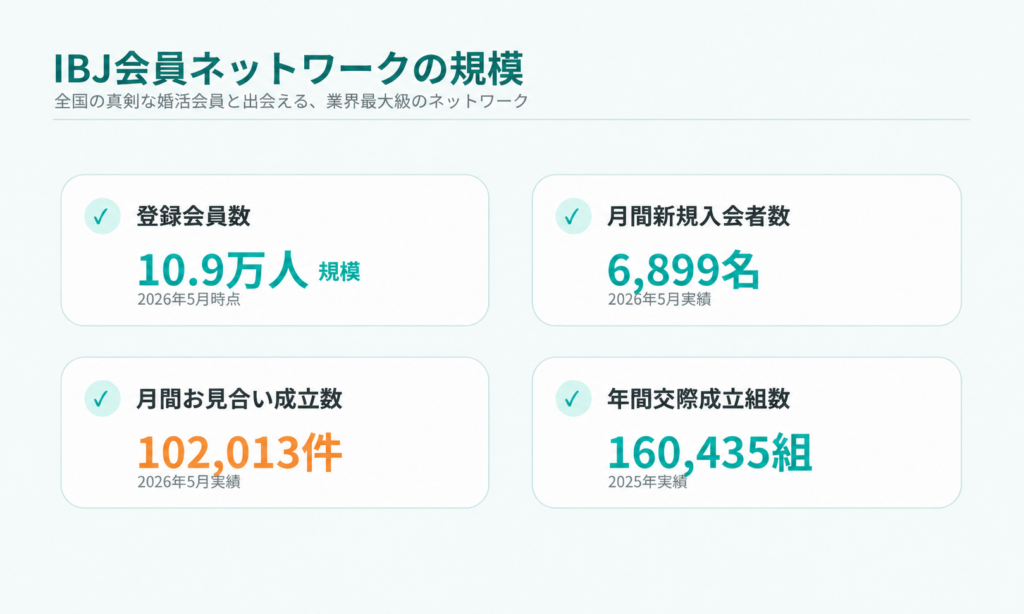The width and height of the screenshot is (1024, 614).
Task: Click the 160,435組 figure
Action: [x=710, y=453]
